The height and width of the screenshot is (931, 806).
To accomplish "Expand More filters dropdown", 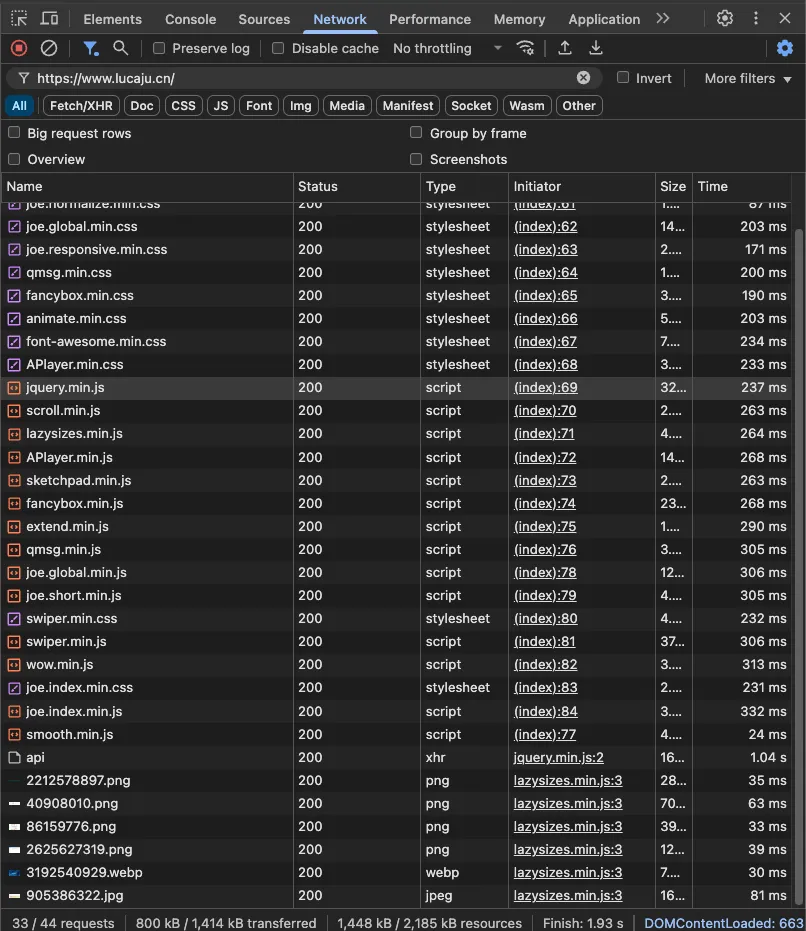I will 748,78.
